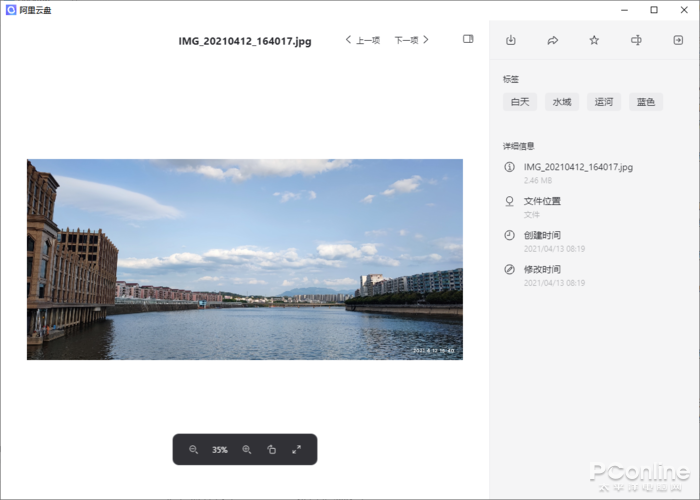Click the rename icon in the right panel

click(x=636, y=40)
